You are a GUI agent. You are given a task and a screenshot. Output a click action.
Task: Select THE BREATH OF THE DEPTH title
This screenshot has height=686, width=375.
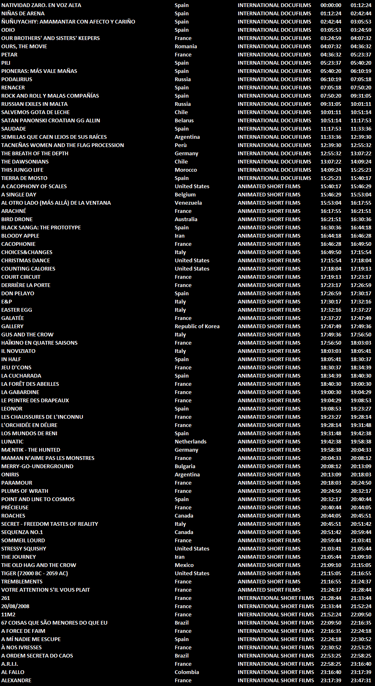[35, 153]
